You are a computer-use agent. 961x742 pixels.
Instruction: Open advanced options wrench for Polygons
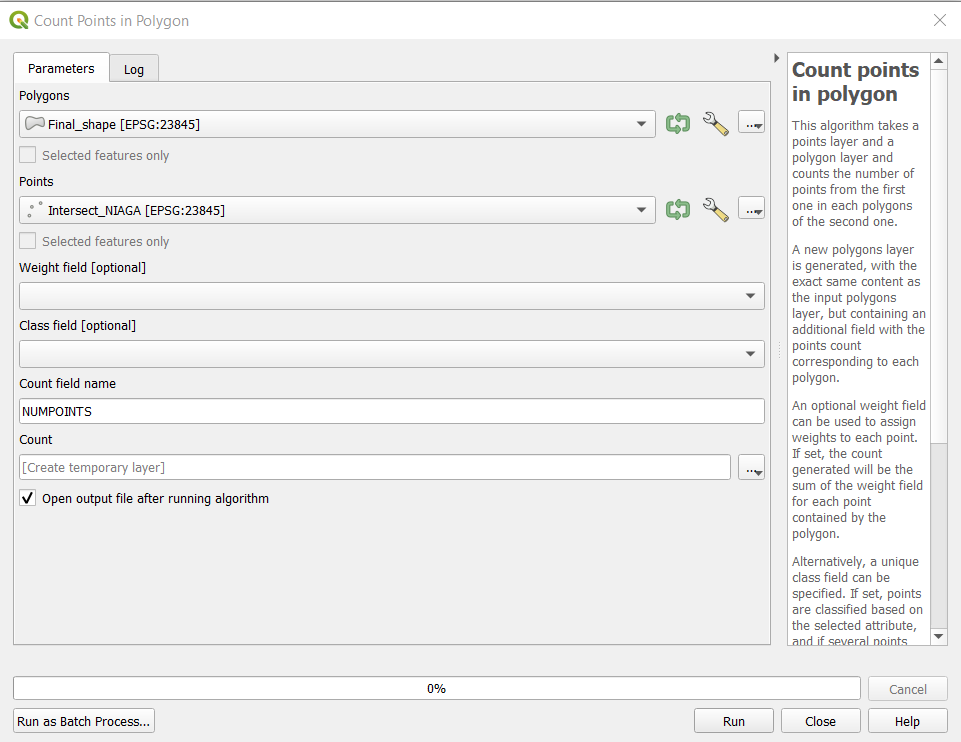715,124
